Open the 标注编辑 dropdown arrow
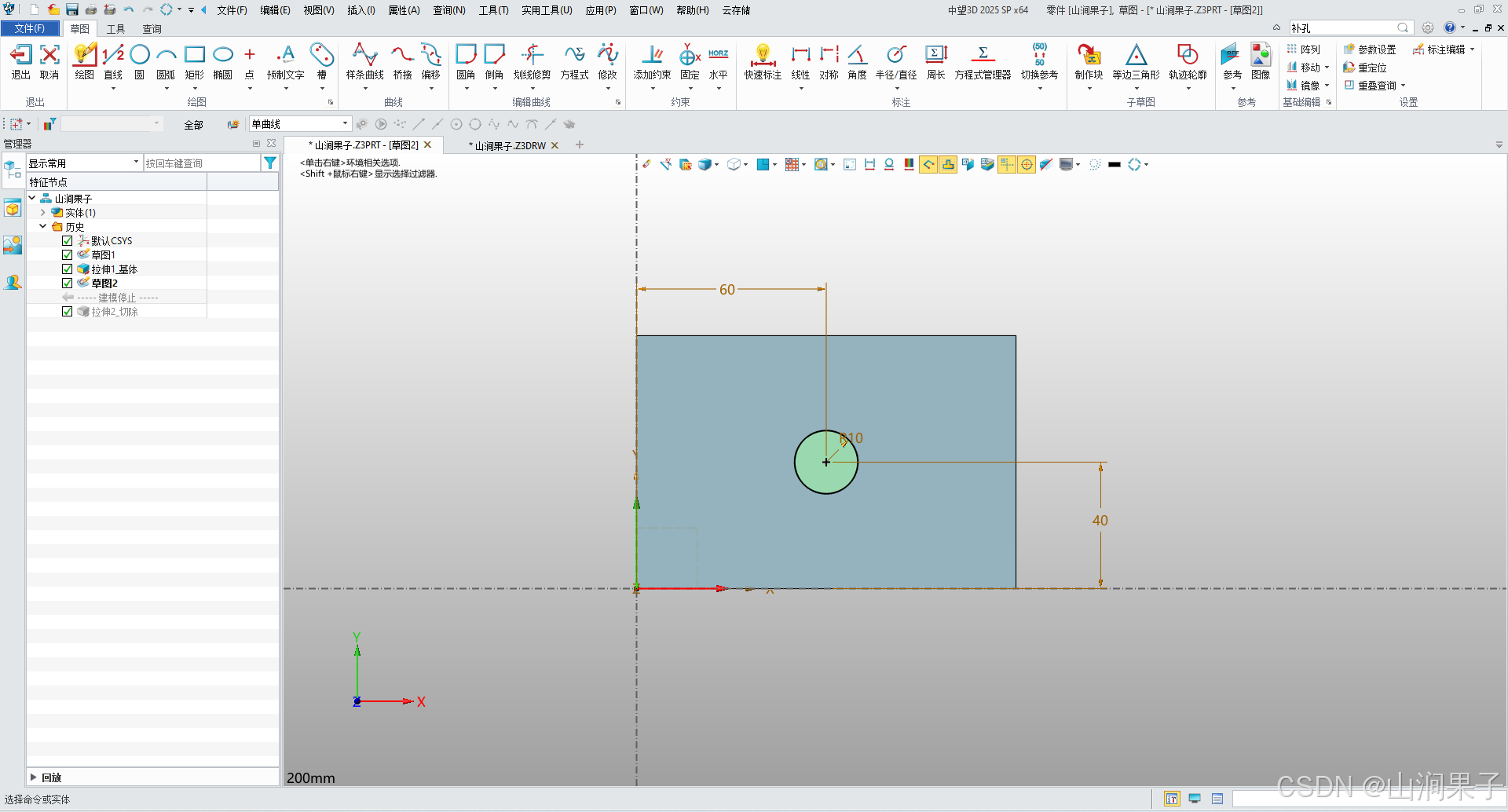 click(1472, 49)
